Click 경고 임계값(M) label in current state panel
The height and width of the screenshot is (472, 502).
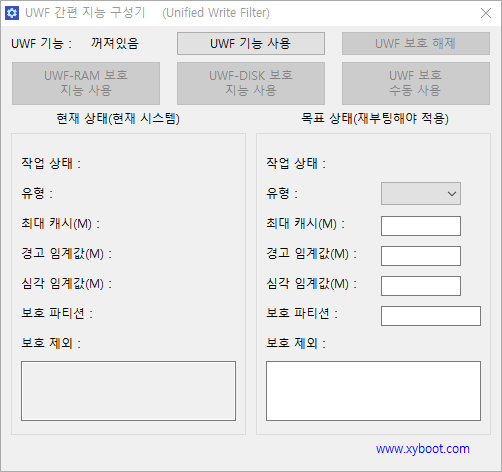[67, 254]
